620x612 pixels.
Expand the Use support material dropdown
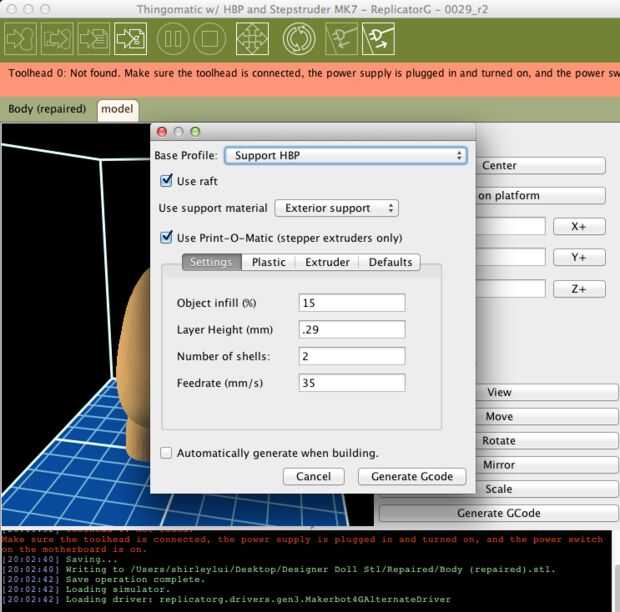click(x=336, y=208)
